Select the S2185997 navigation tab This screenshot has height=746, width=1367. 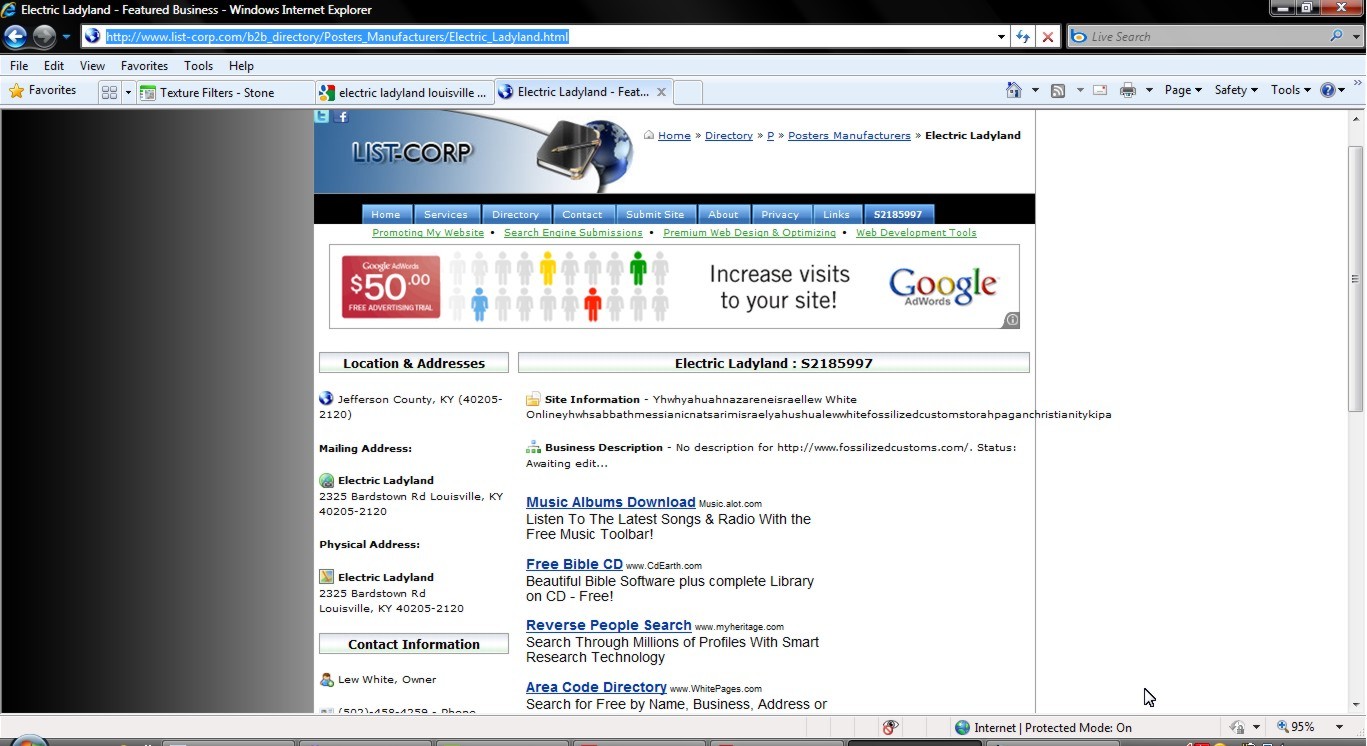point(898,214)
